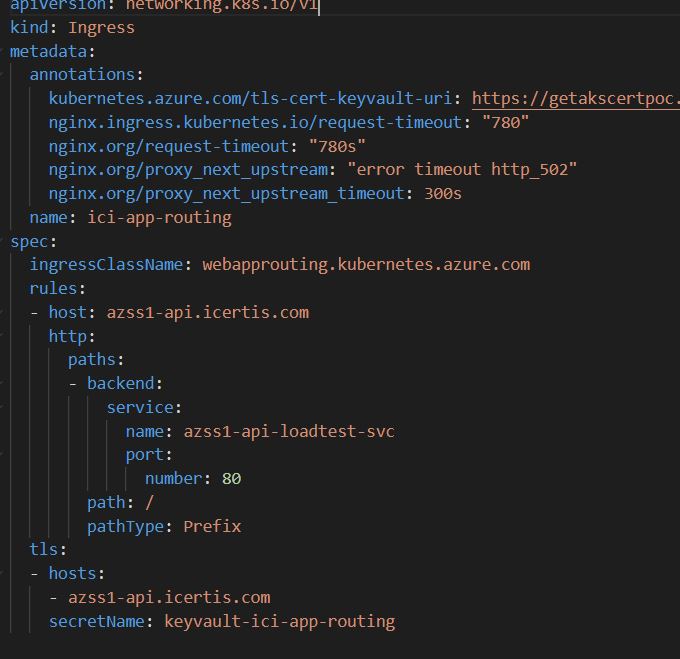The image size is (680, 659).
Task: Click the 'kind' key text
Action: pyautogui.click(x=29, y=27)
